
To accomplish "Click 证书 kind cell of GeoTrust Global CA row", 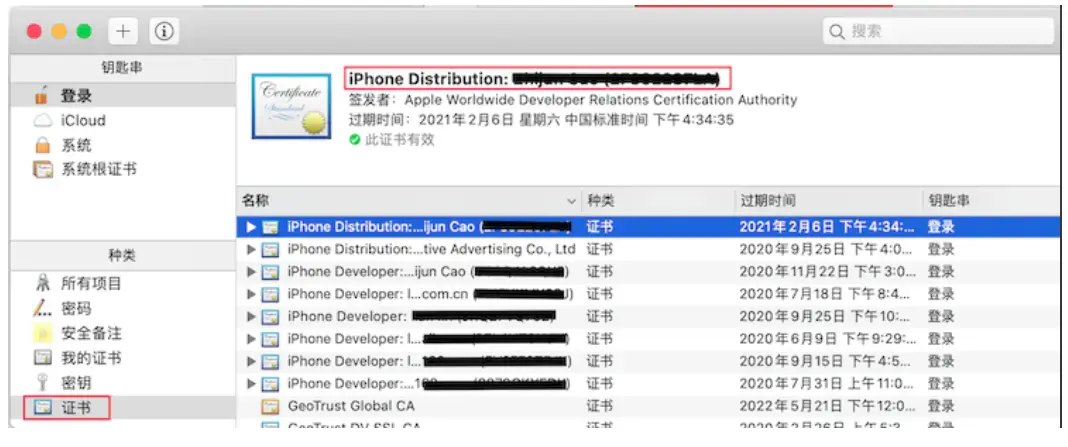I will point(599,406).
